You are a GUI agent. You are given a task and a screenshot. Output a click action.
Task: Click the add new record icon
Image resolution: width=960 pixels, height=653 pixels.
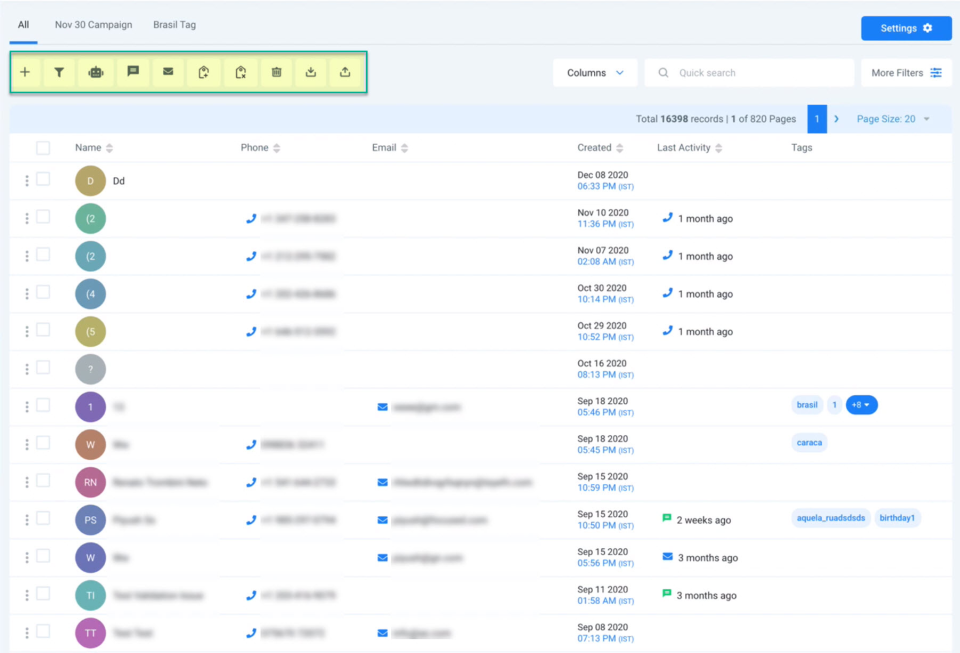click(25, 72)
